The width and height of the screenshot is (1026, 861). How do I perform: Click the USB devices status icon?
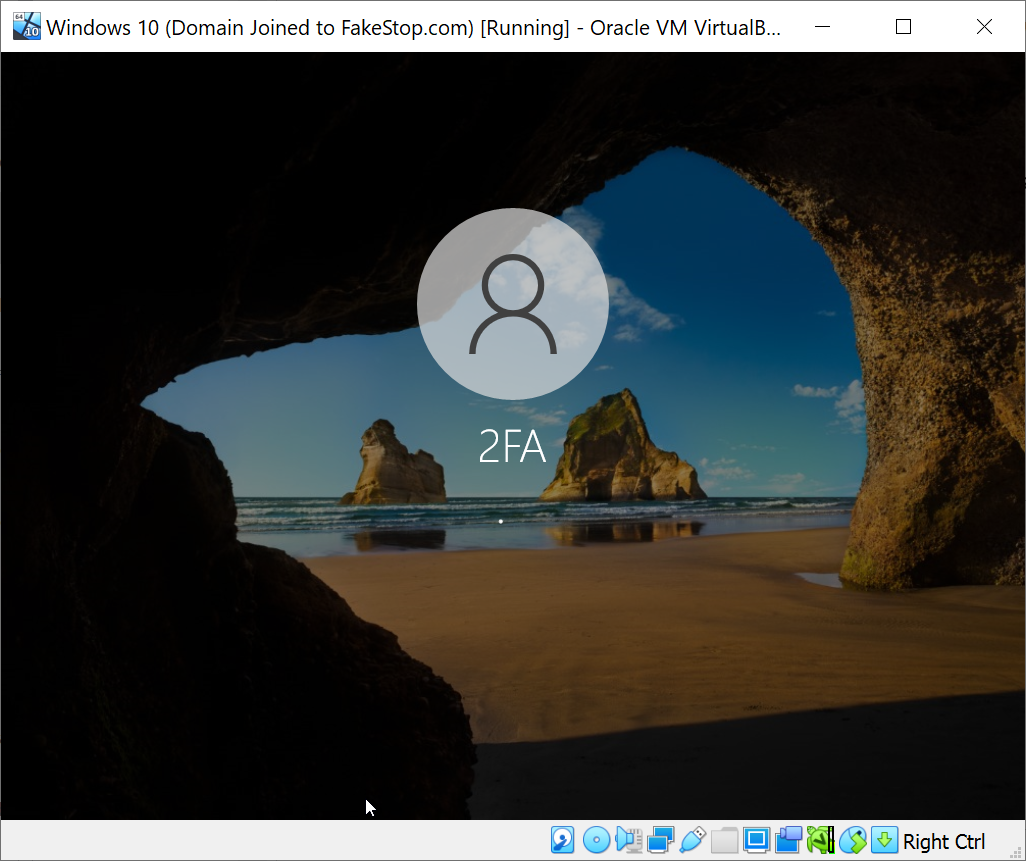[692, 840]
